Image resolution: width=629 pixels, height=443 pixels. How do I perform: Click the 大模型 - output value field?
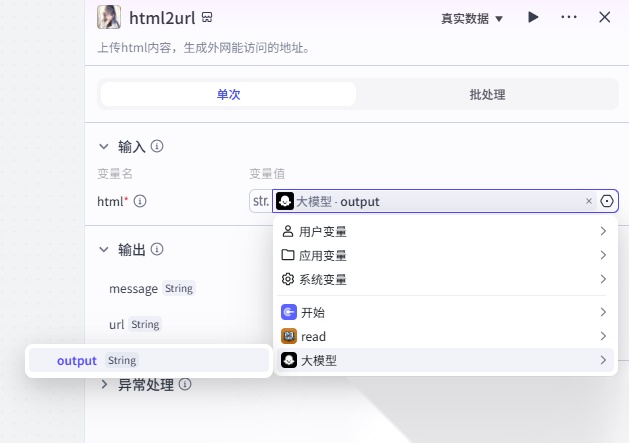[x=435, y=201]
